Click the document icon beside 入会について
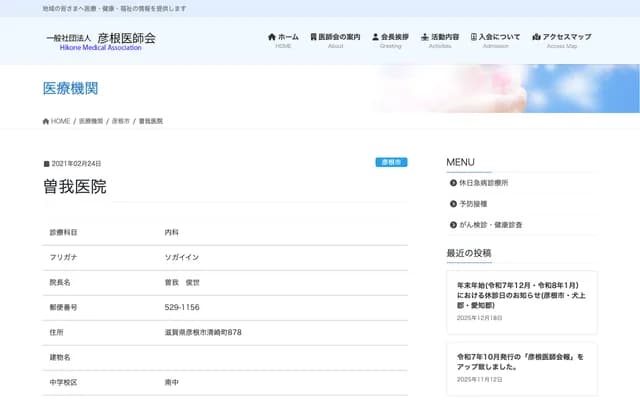 pos(475,37)
